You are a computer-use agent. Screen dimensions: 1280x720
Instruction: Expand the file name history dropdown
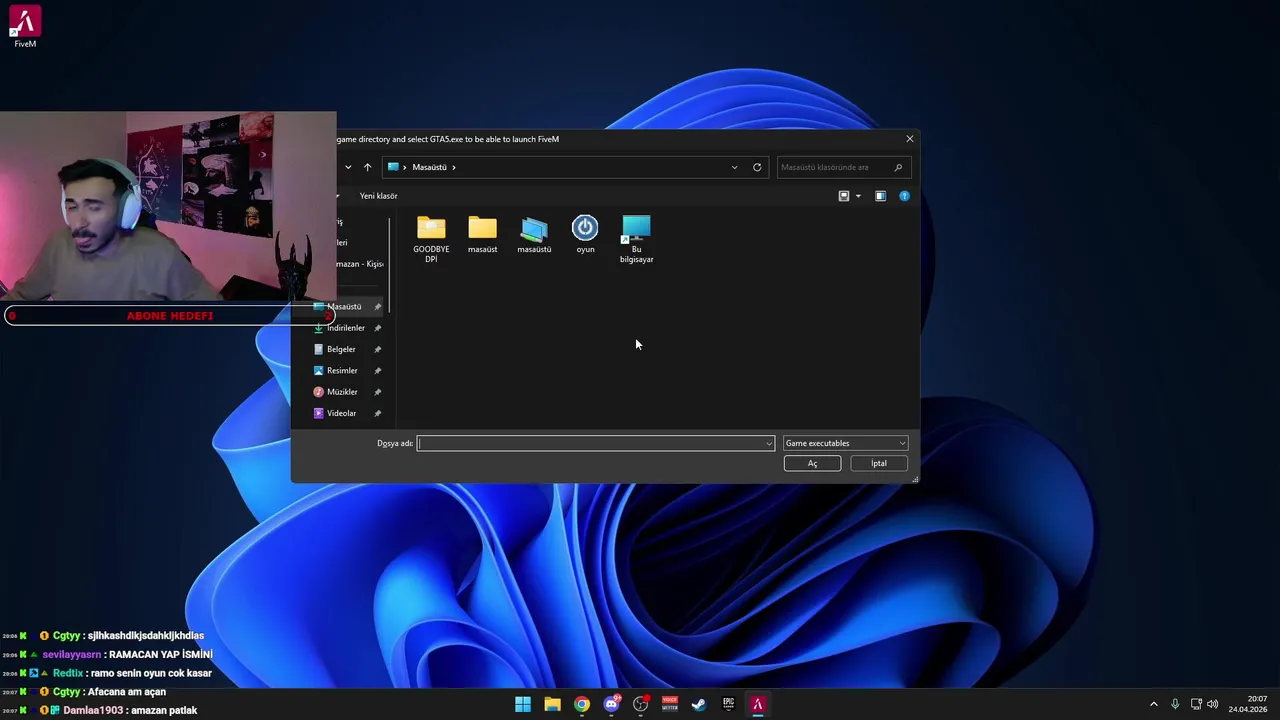[769, 443]
